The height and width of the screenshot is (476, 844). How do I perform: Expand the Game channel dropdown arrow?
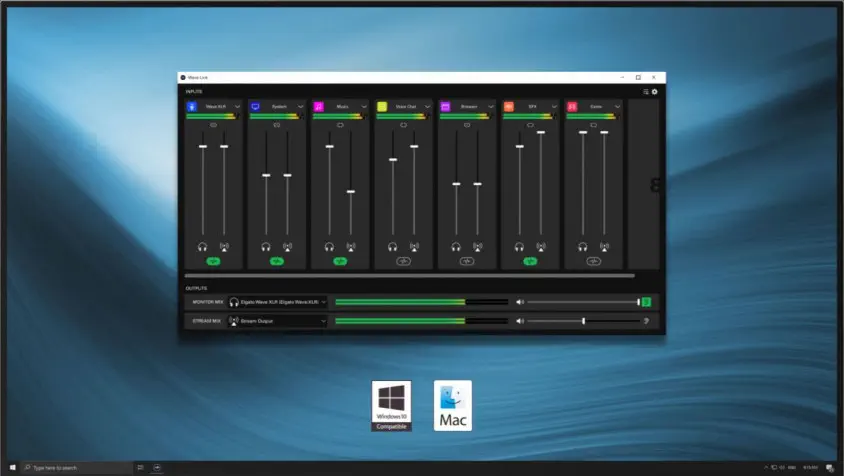click(618, 107)
